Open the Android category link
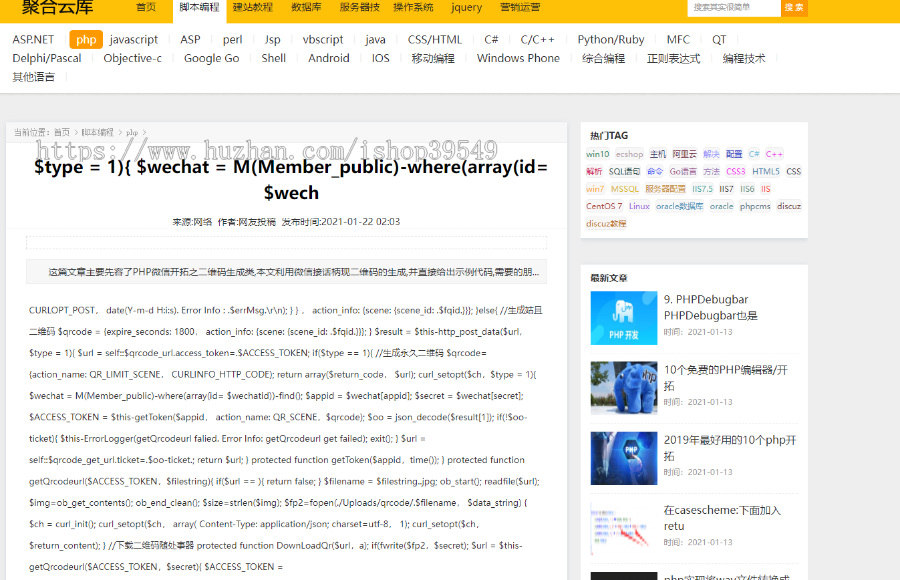900x580 pixels. tap(329, 58)
